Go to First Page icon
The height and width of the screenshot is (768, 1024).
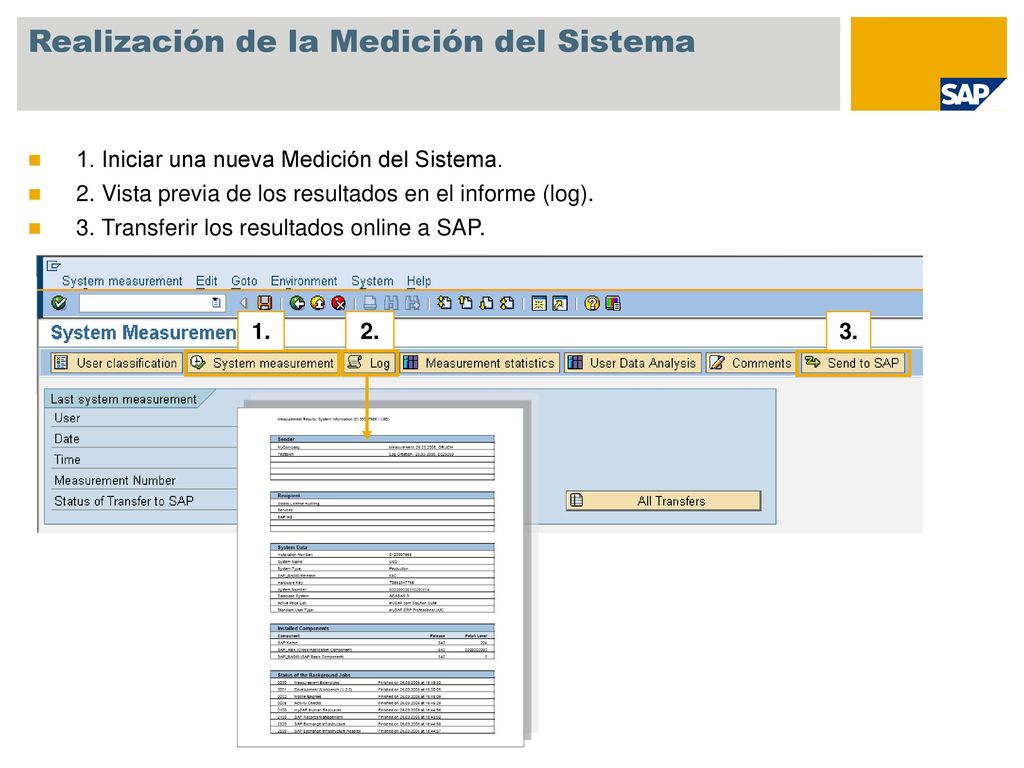(x=445, y=303)
